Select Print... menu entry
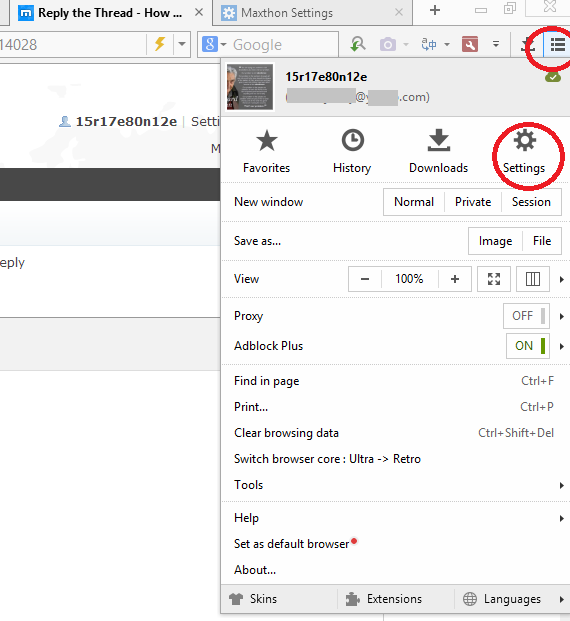Image resolution: width=570 pixels, height=621 pixels. 396,407
